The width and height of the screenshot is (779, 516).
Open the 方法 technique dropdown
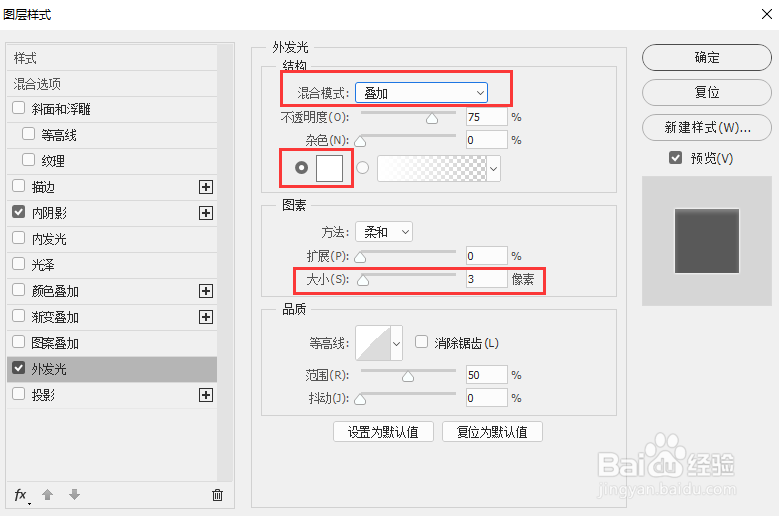384,231
